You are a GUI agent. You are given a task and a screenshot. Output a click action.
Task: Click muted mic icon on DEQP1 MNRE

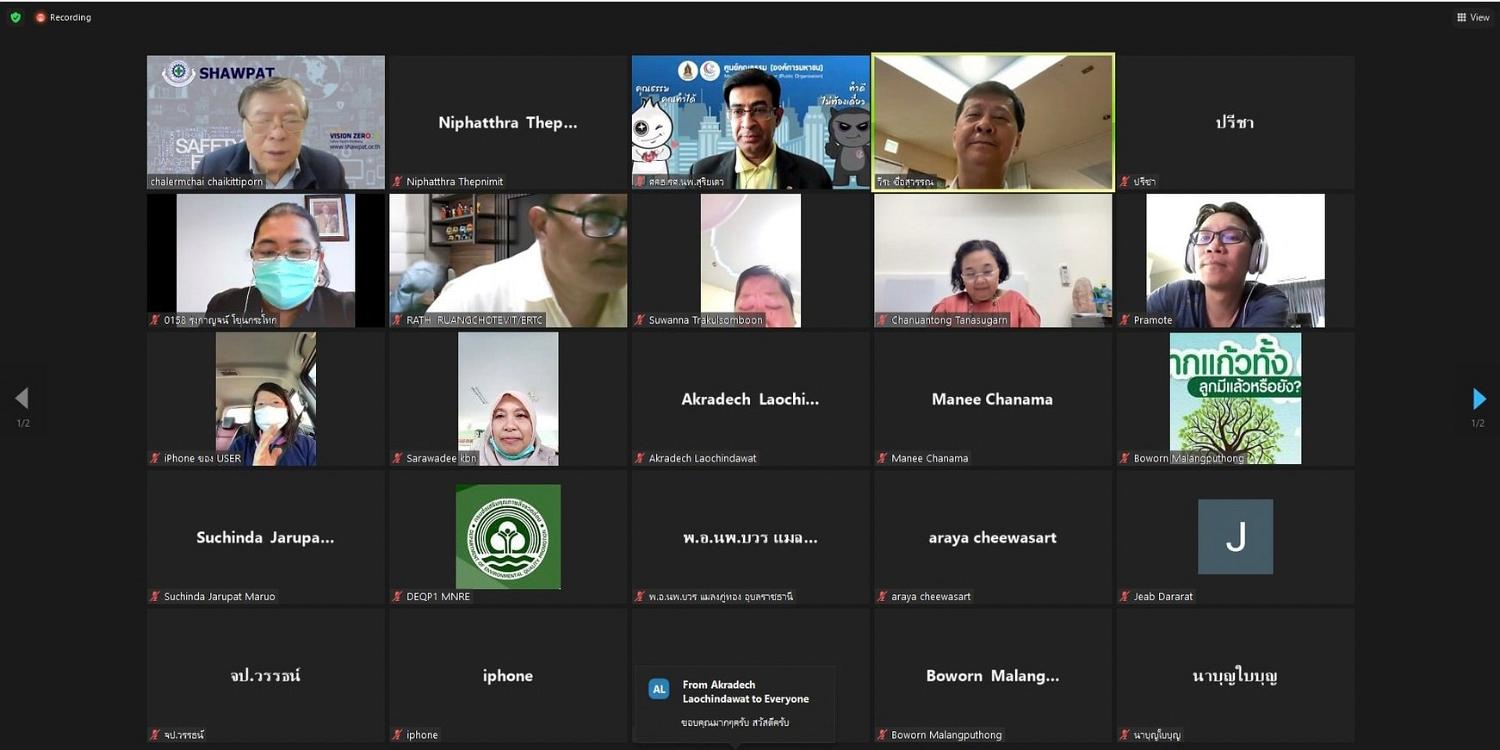click(398, 596)
